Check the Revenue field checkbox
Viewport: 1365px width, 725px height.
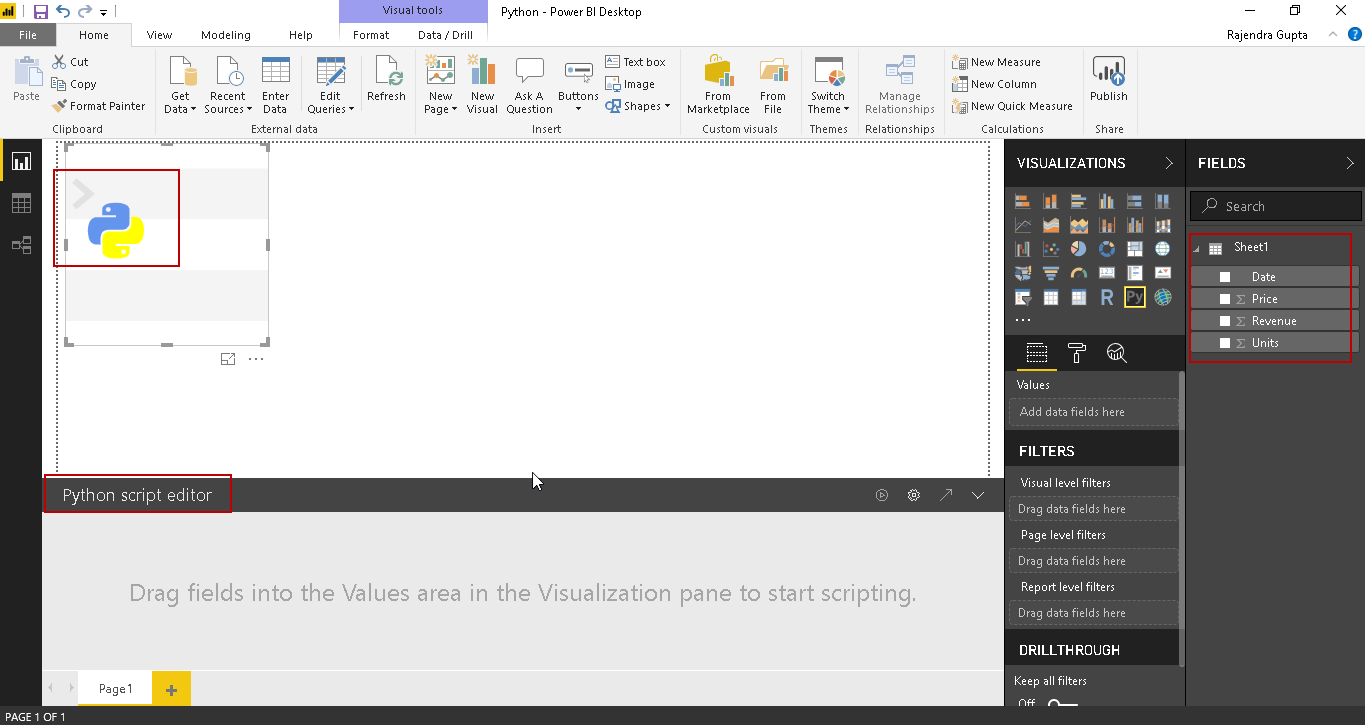1225,321
